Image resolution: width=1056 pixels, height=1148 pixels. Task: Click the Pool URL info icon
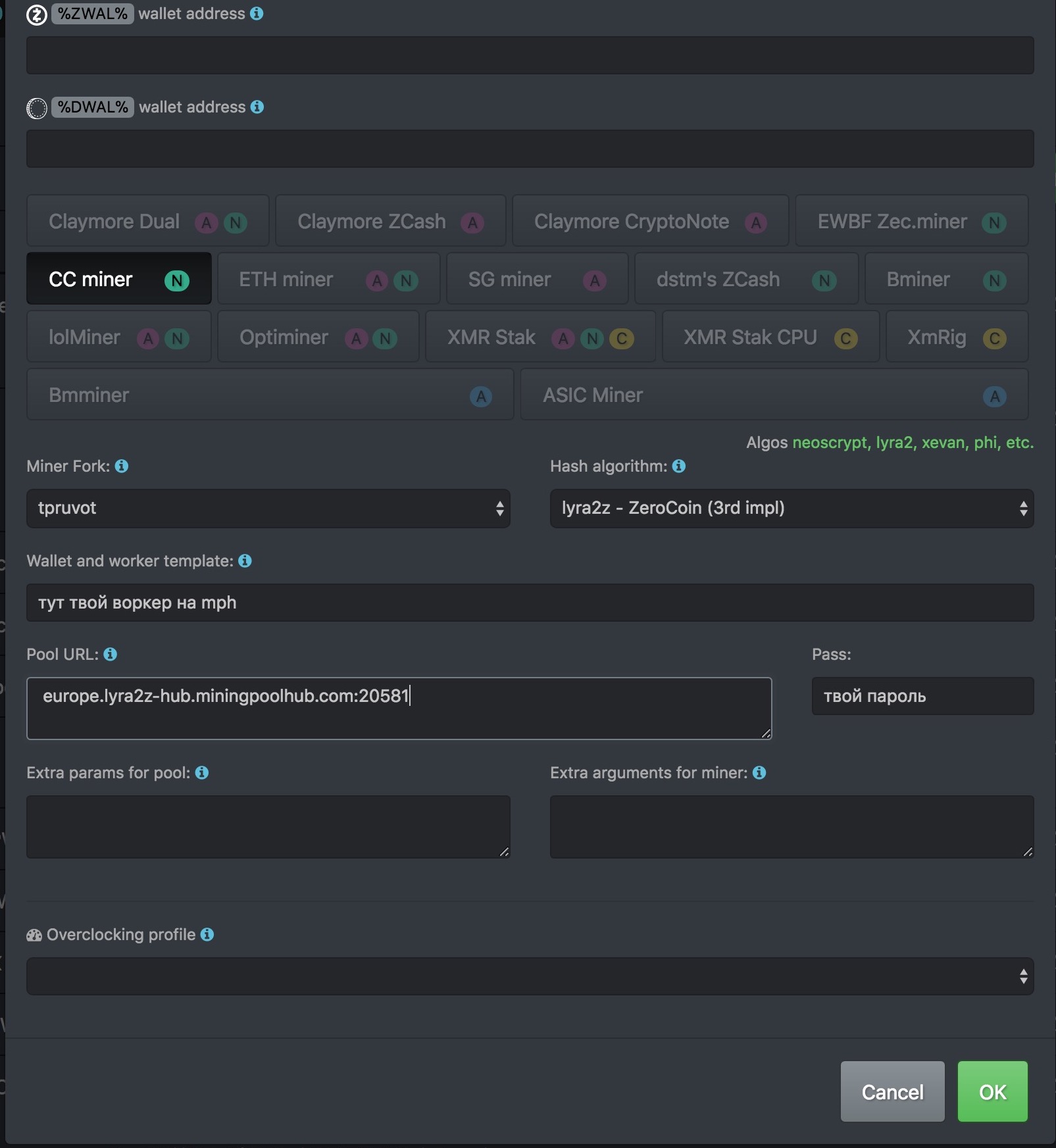click(111, 655)
